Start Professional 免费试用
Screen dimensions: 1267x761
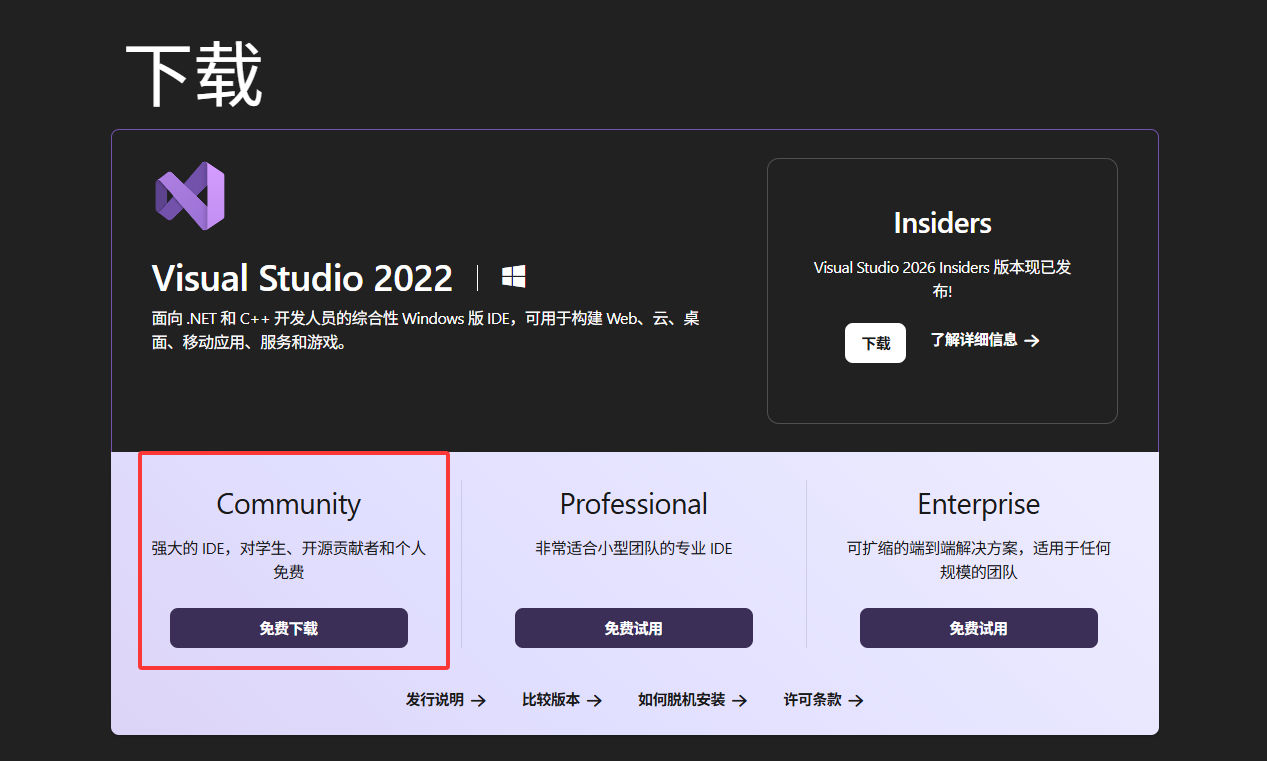point(634,628)
